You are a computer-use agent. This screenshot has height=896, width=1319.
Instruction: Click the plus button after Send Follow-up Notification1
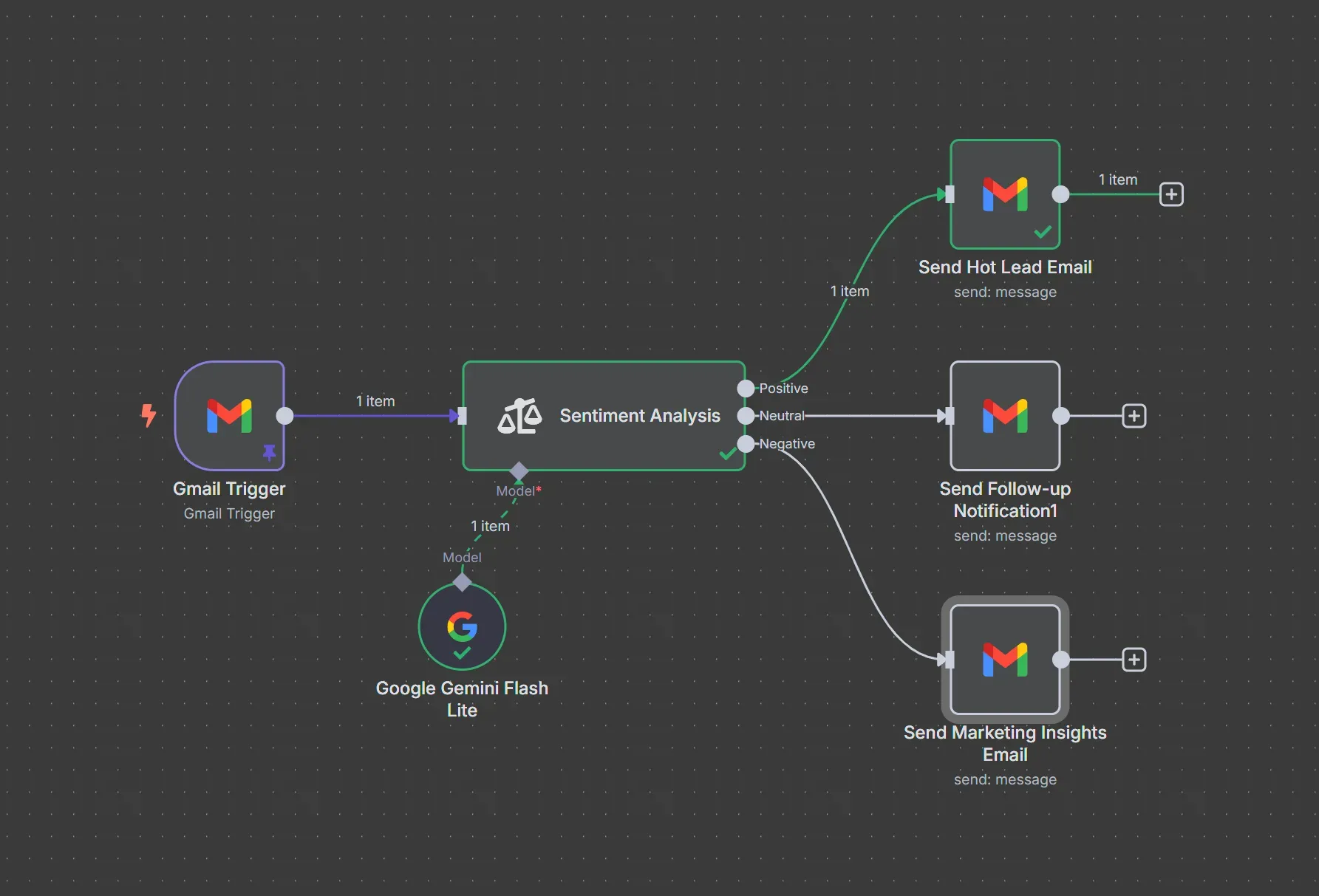pyautogui.click(x=1134, y=416)
